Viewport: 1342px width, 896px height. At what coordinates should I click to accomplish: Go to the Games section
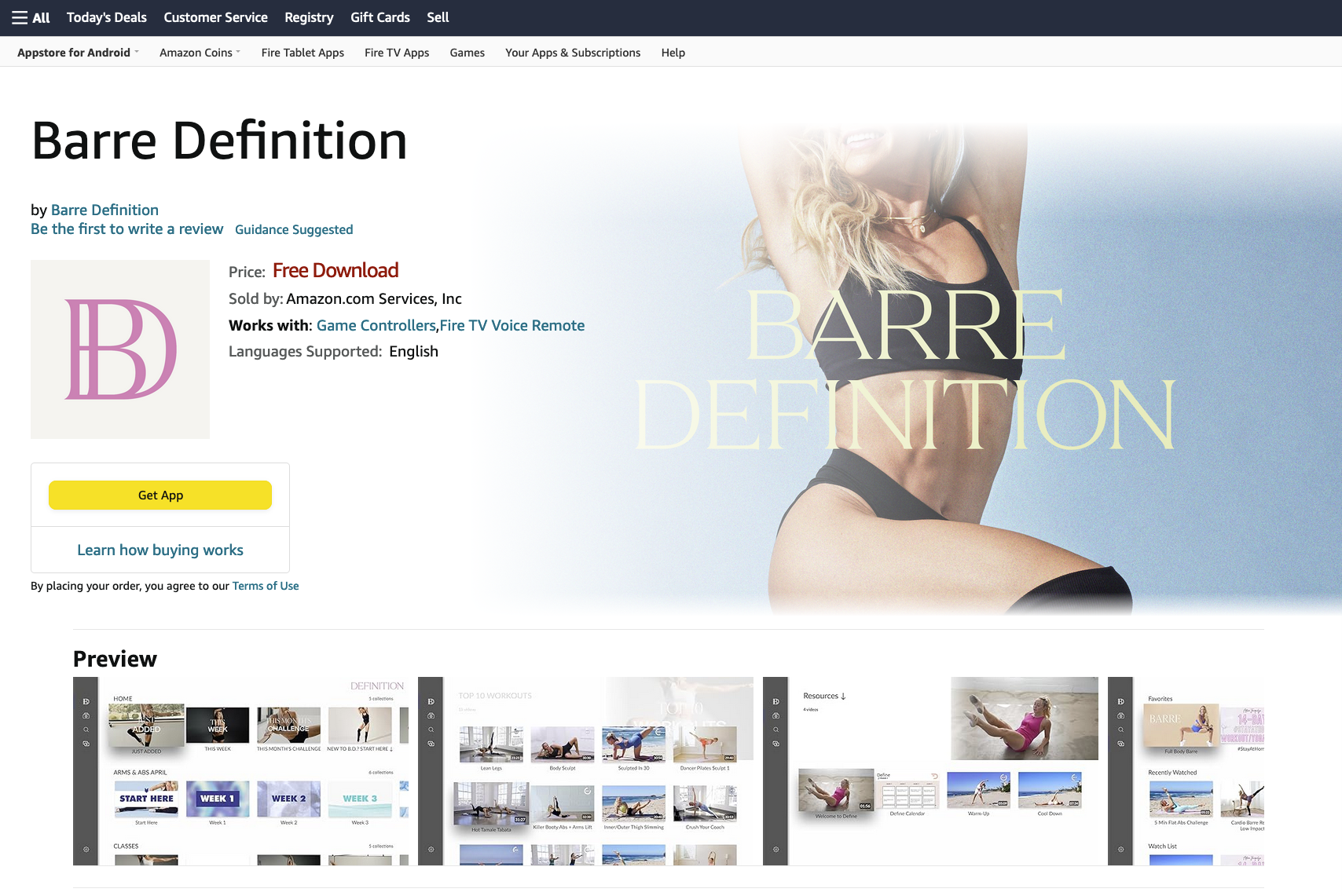pyautogui.click(x=467, y=53)
